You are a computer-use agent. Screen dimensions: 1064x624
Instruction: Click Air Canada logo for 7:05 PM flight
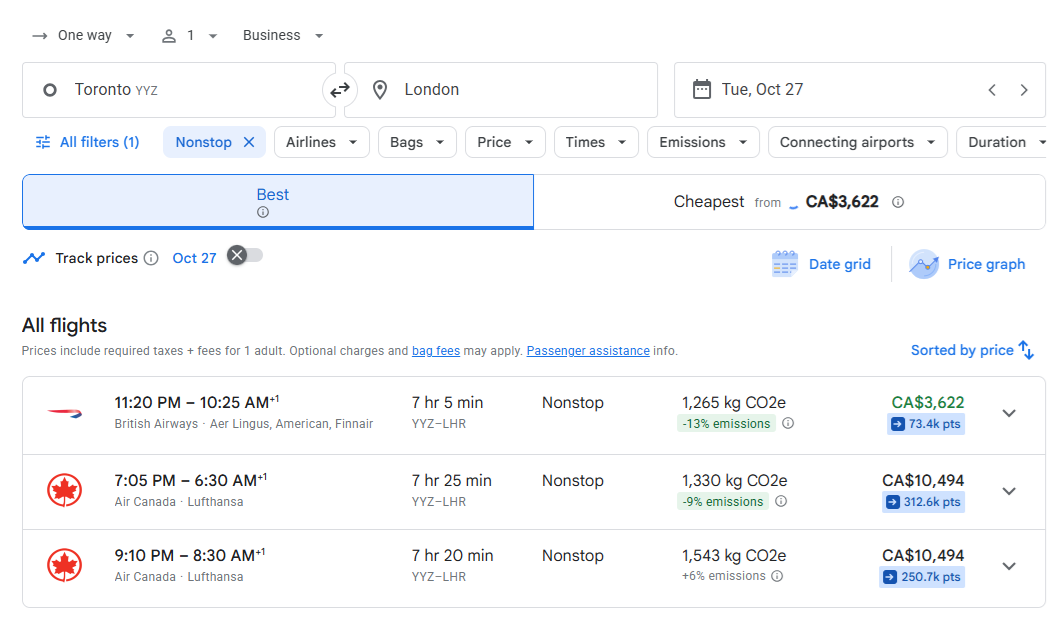click(x=64, y=490)
